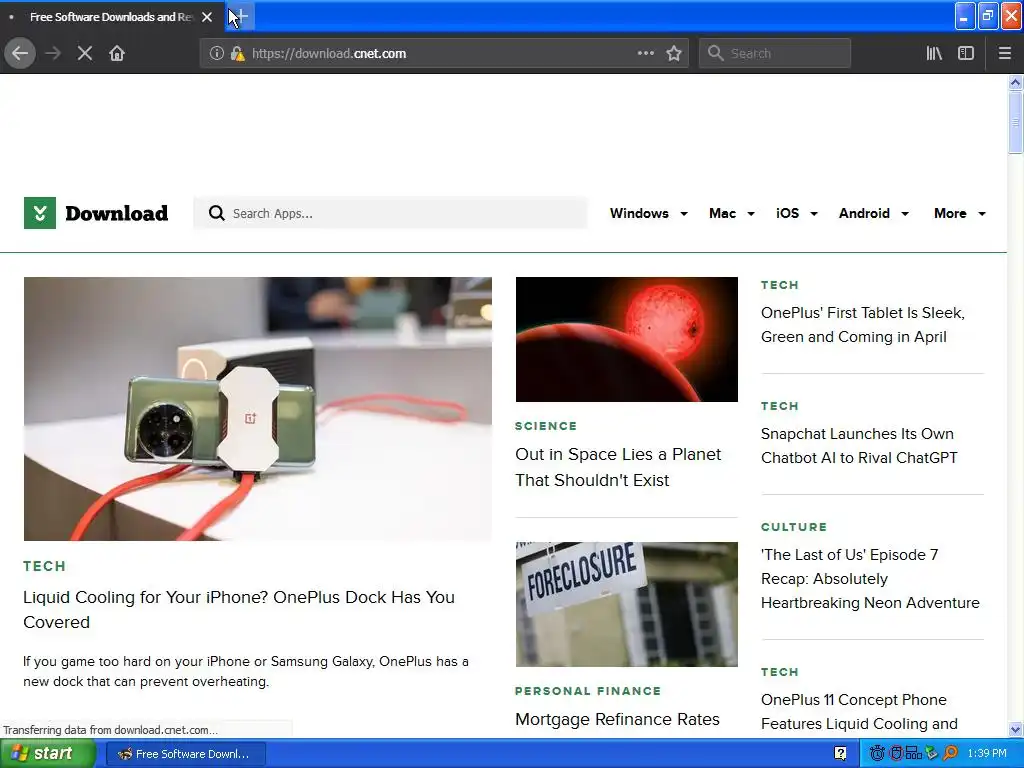This screenshot has height=768, width=1024.
Task: Open the OnePlus dock photo
Action: pos(258,409)
